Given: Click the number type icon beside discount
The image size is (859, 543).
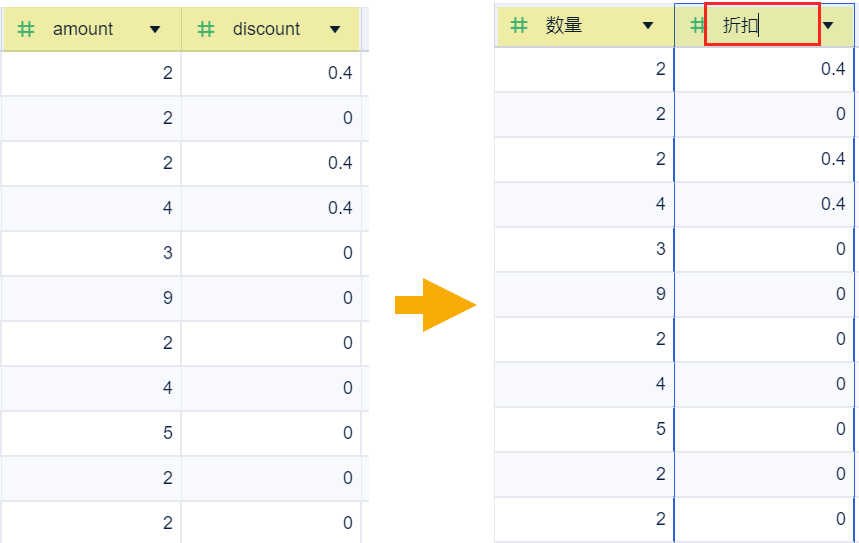Looking at the screenshot, I should pyautogui.click(x=206, y=29).
